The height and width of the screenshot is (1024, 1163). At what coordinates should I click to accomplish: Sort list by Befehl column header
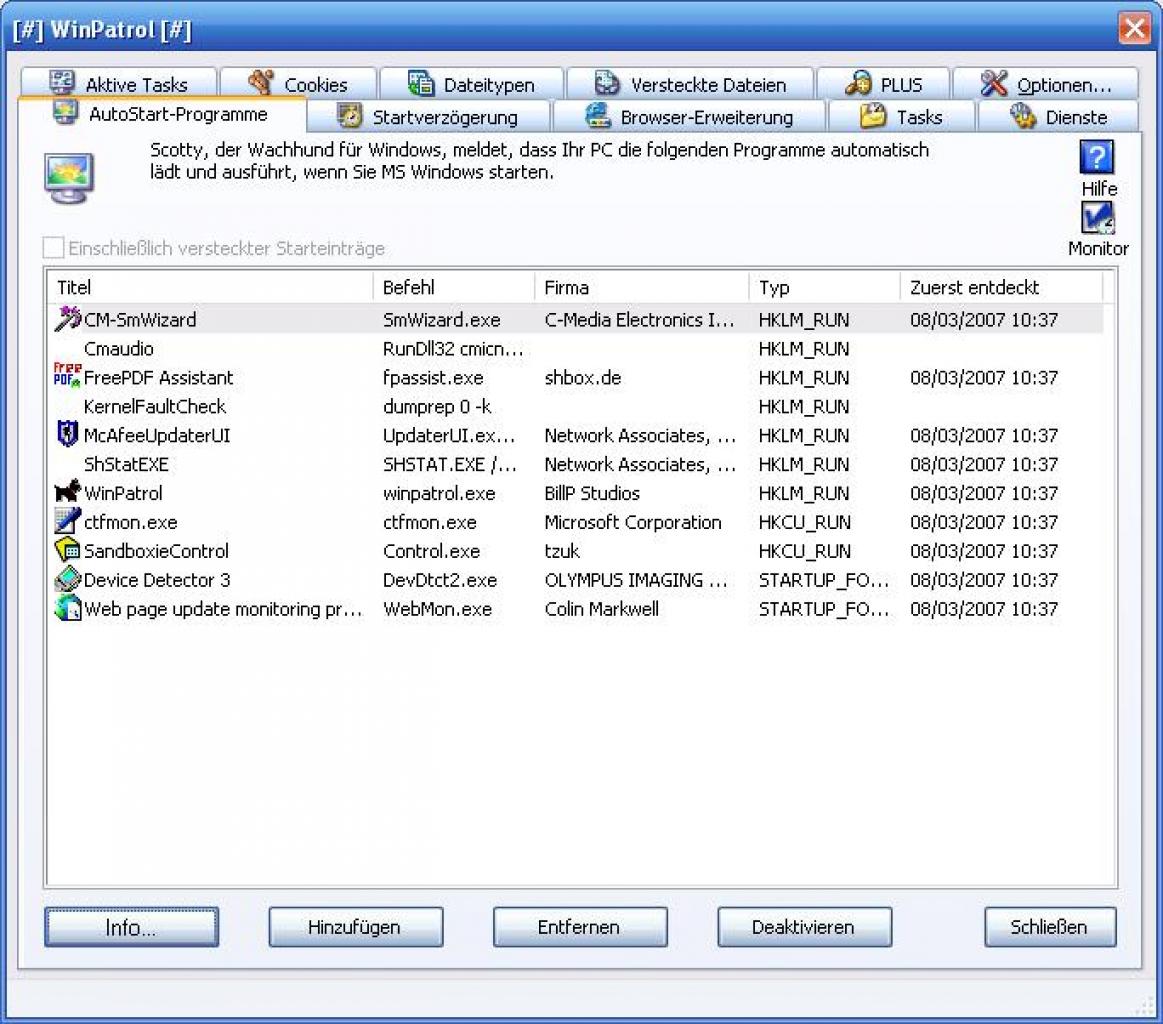tap(453, 287)
